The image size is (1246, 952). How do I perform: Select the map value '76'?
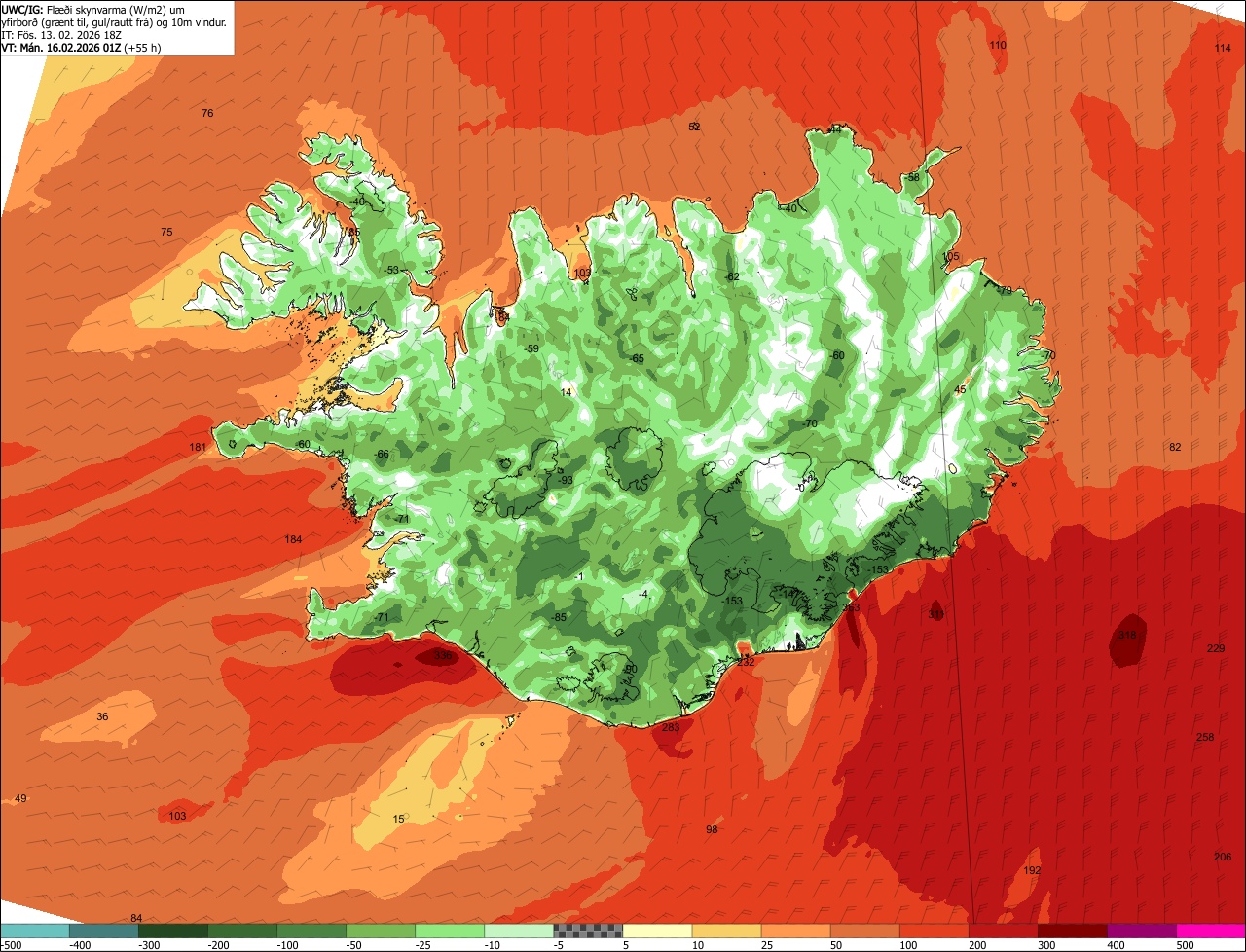pos(207,113)
